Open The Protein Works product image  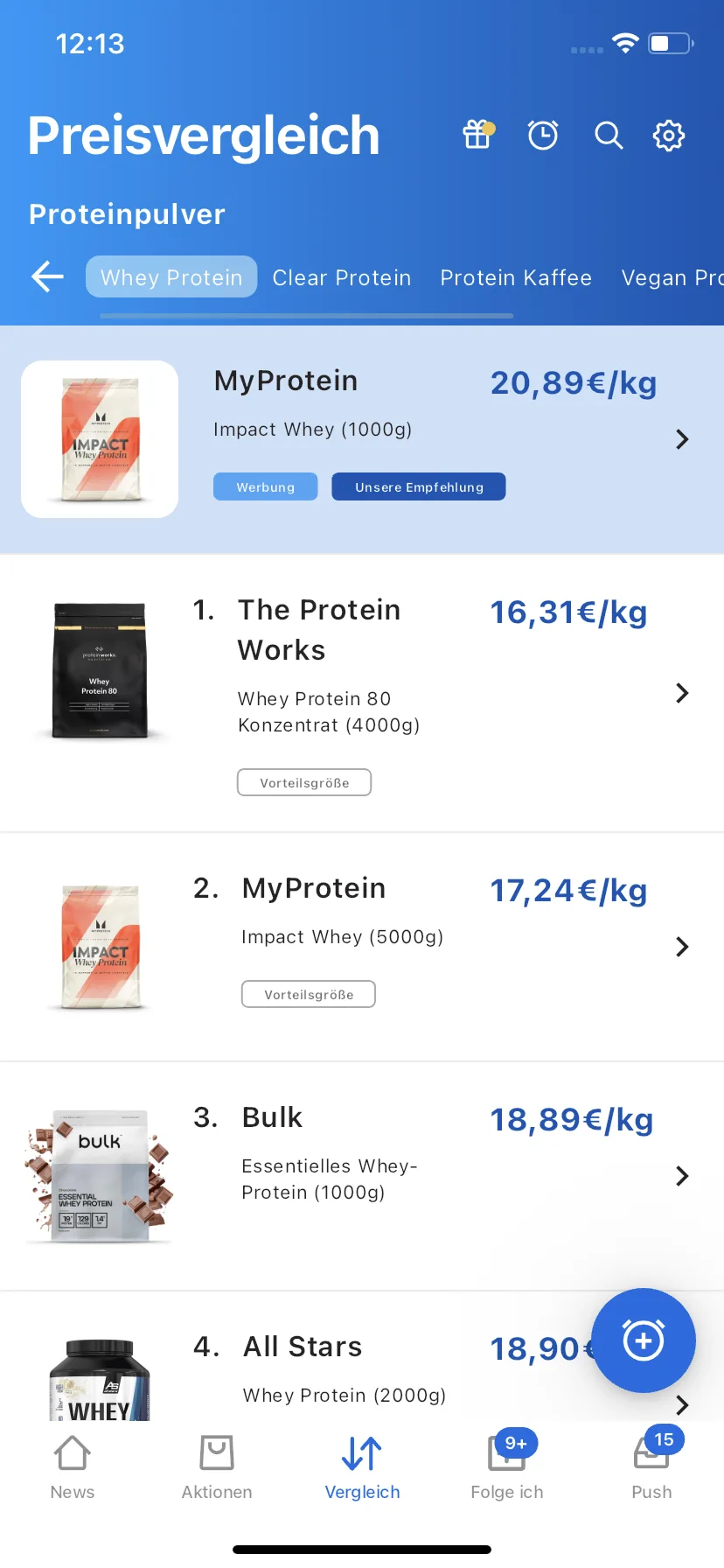tap(100, 671)
